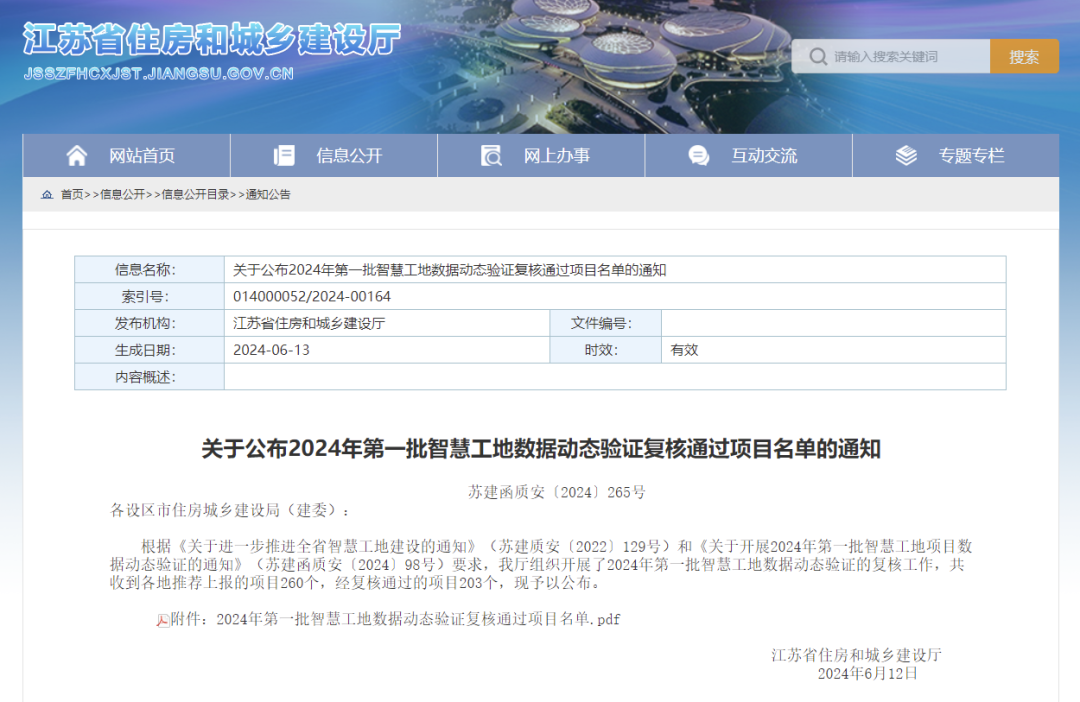Select 互动交流 in the navigation bar
Viewport: 1080px width, 702px height.
[x=749, y=156]
